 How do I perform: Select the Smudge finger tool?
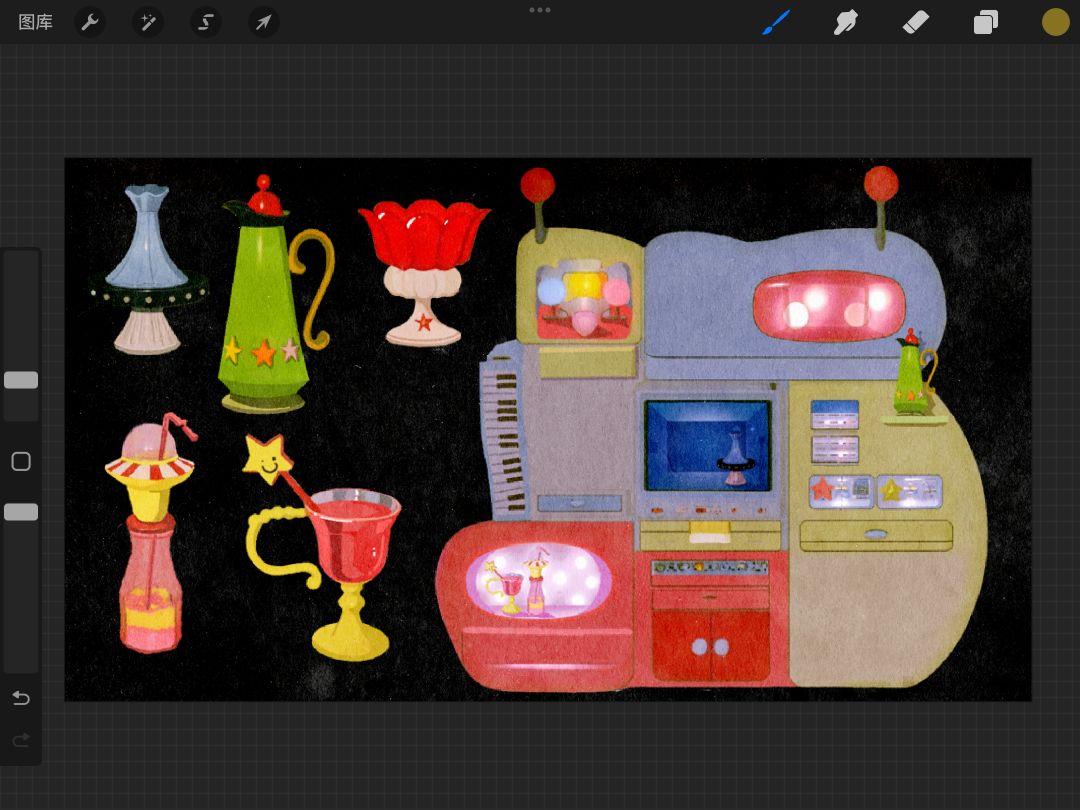pos(845,22)
